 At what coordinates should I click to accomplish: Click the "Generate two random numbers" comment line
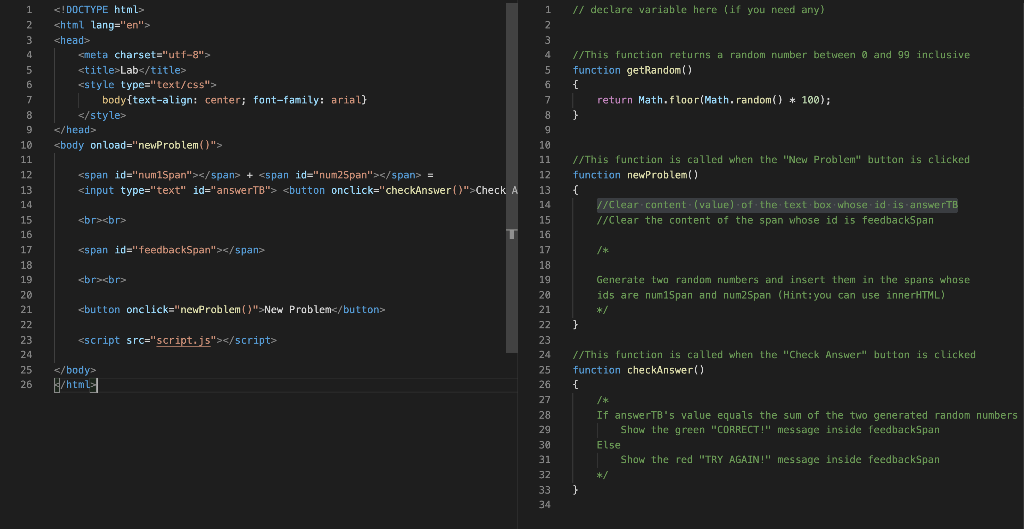click(x=783, y=280)
